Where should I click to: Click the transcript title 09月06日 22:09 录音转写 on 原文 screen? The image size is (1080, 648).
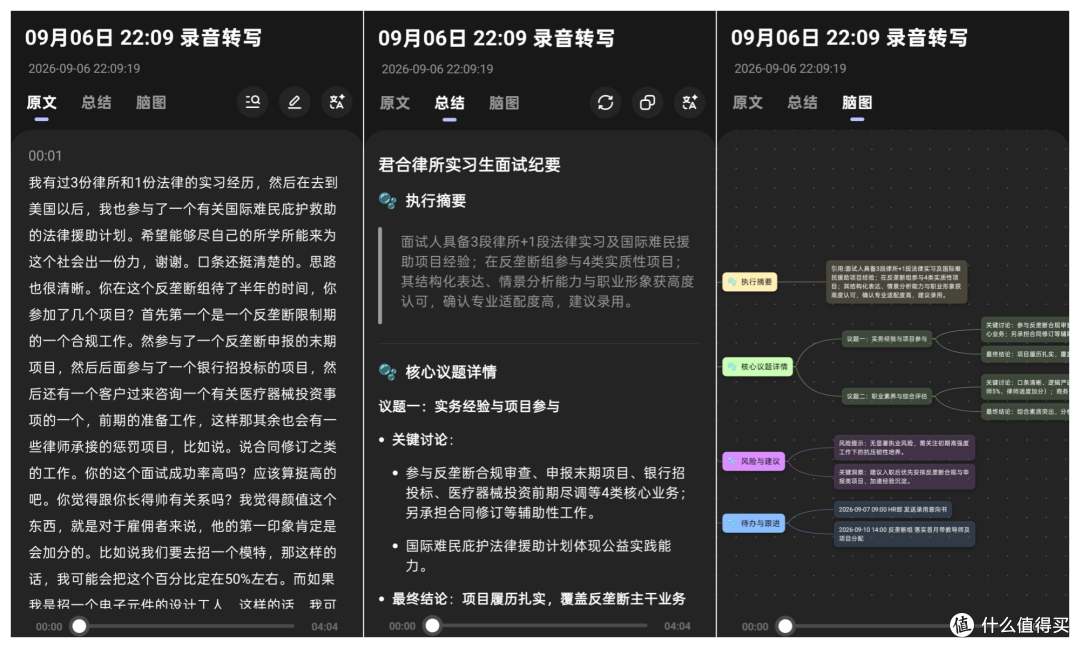[x=143, y=37]
